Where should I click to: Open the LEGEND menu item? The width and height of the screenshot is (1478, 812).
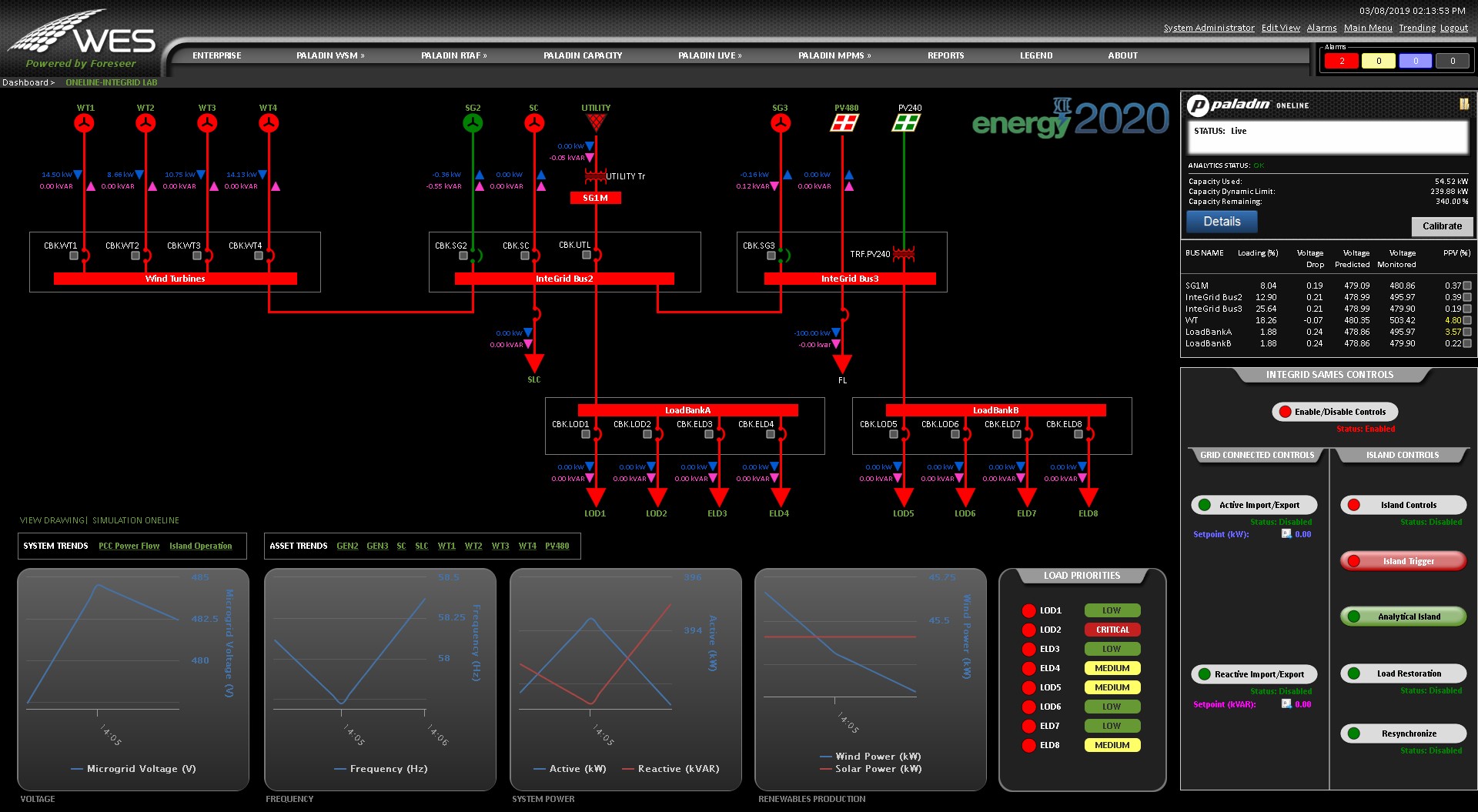[x=1036, y=55]
